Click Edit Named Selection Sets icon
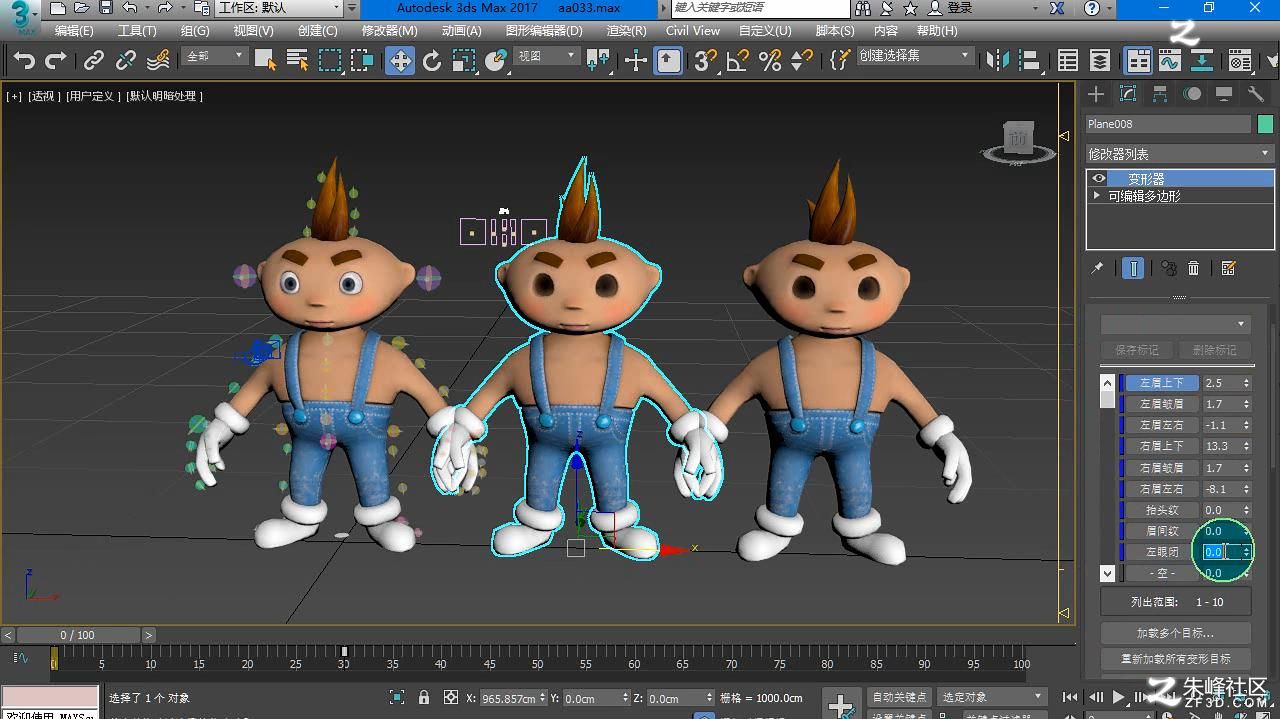The height and width of the screenshot is (719, 1280). [x=840, y=61]
